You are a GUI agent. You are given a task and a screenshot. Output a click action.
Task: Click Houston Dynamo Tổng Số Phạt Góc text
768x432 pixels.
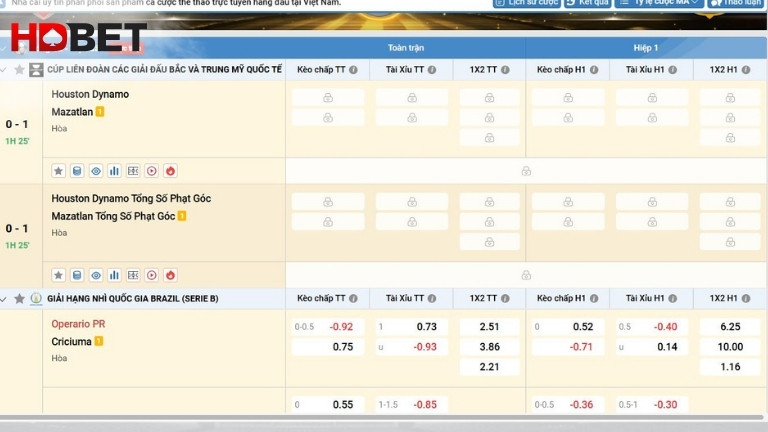(x=131, y=198)
